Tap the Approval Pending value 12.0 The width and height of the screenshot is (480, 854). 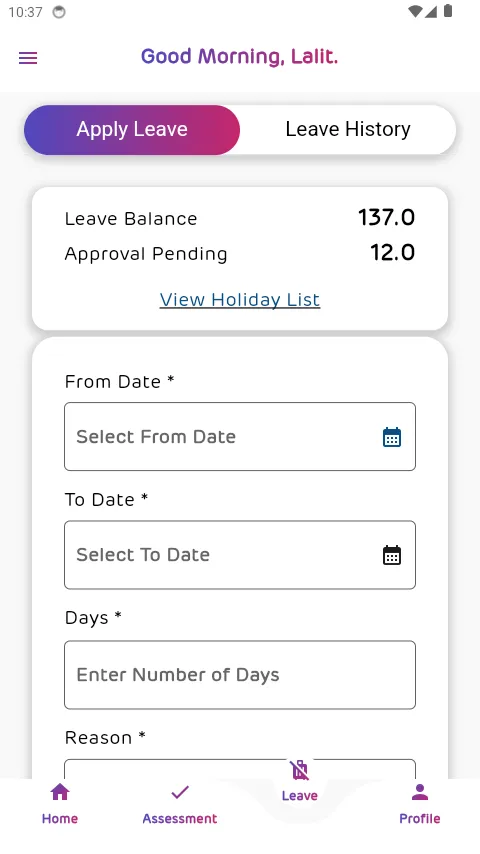392,253
